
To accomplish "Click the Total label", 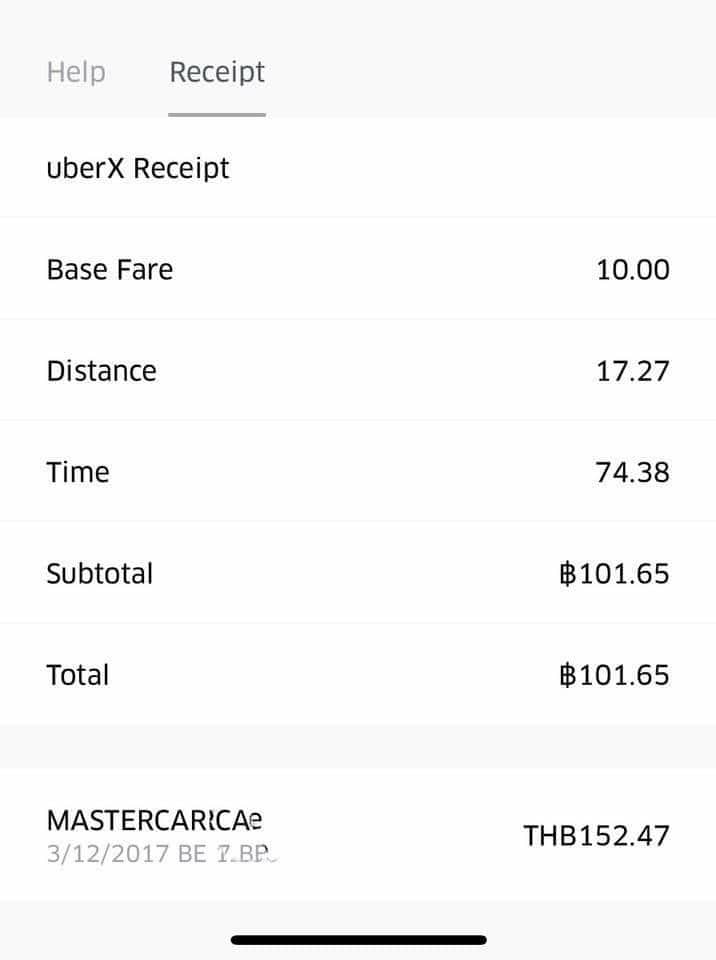I will [x=77, y=675].
